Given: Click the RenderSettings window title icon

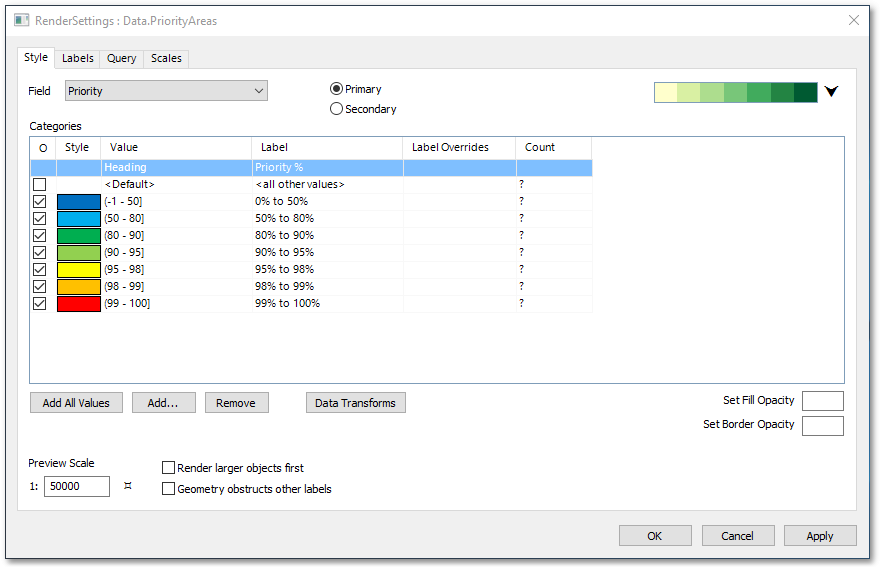Looking at the screenshot, I should pyautogui.click(x=21, y=20).
